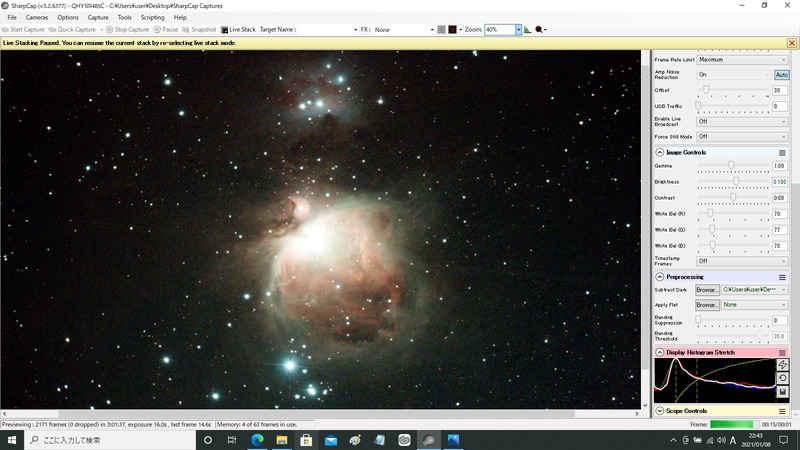800x450 pixels.
Task: Click the dark red reticule icon
Action: (x=453, y=30)
